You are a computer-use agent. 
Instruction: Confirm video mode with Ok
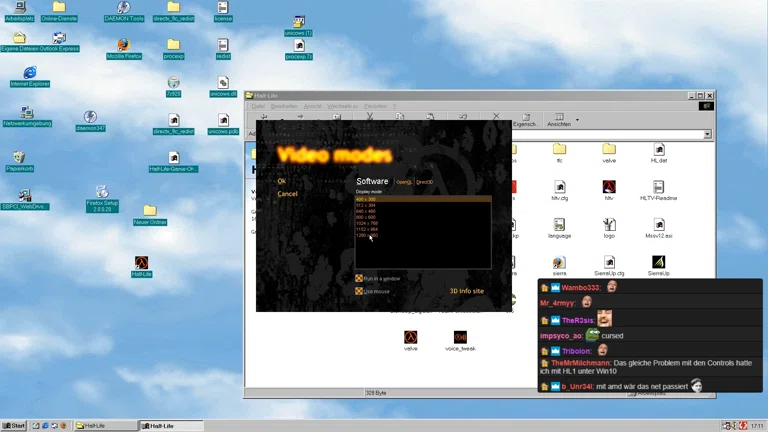click(281, 181)
